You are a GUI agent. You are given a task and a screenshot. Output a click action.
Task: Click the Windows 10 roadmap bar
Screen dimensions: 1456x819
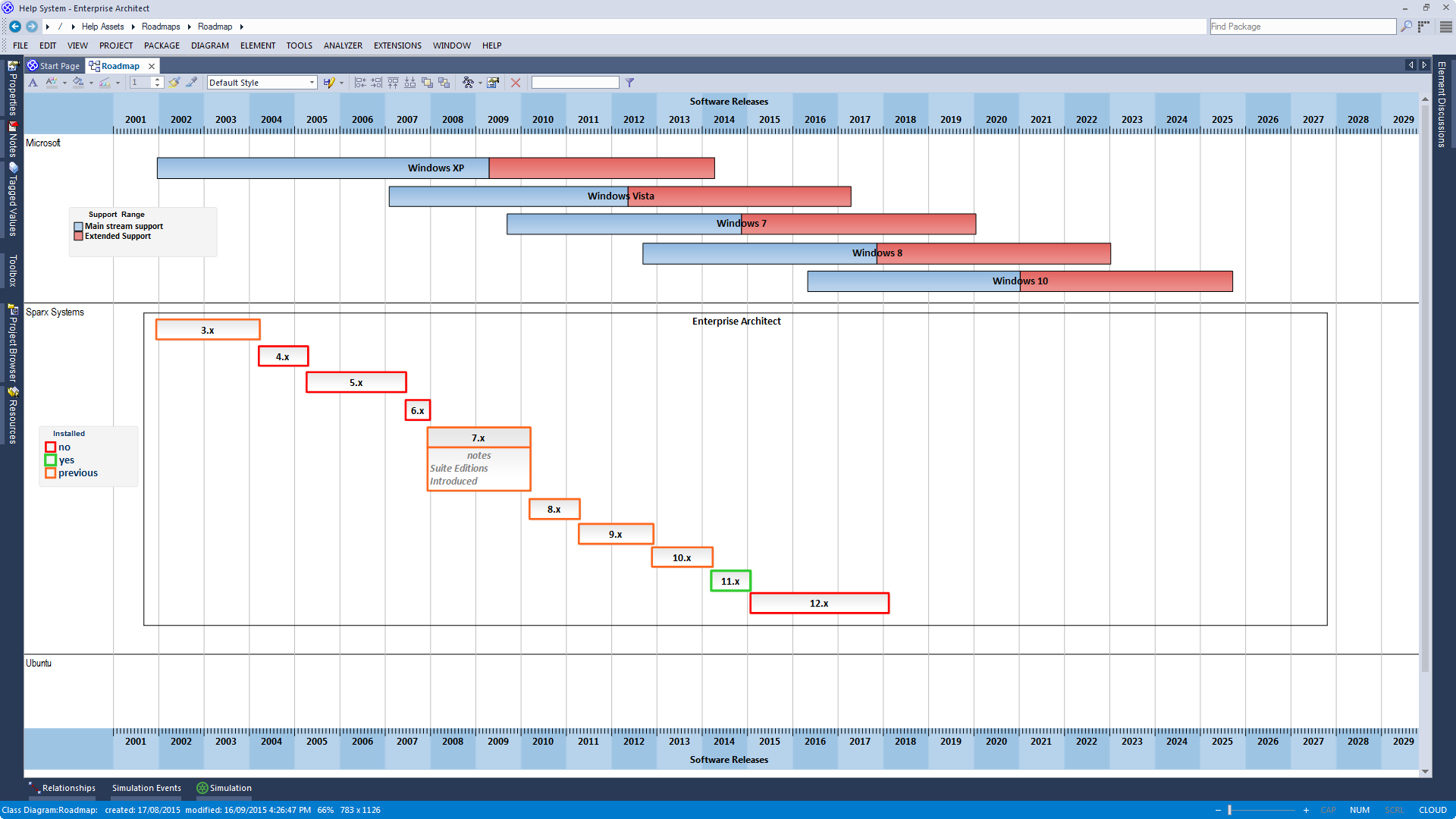tap(1019, 281)
